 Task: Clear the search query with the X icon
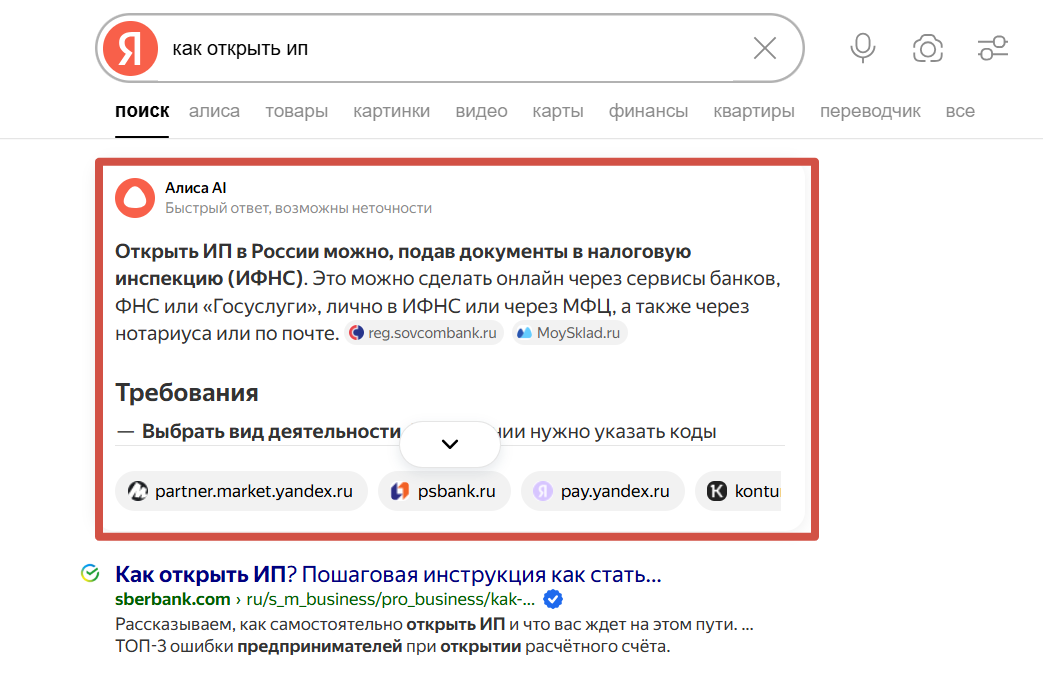[765, 48]
